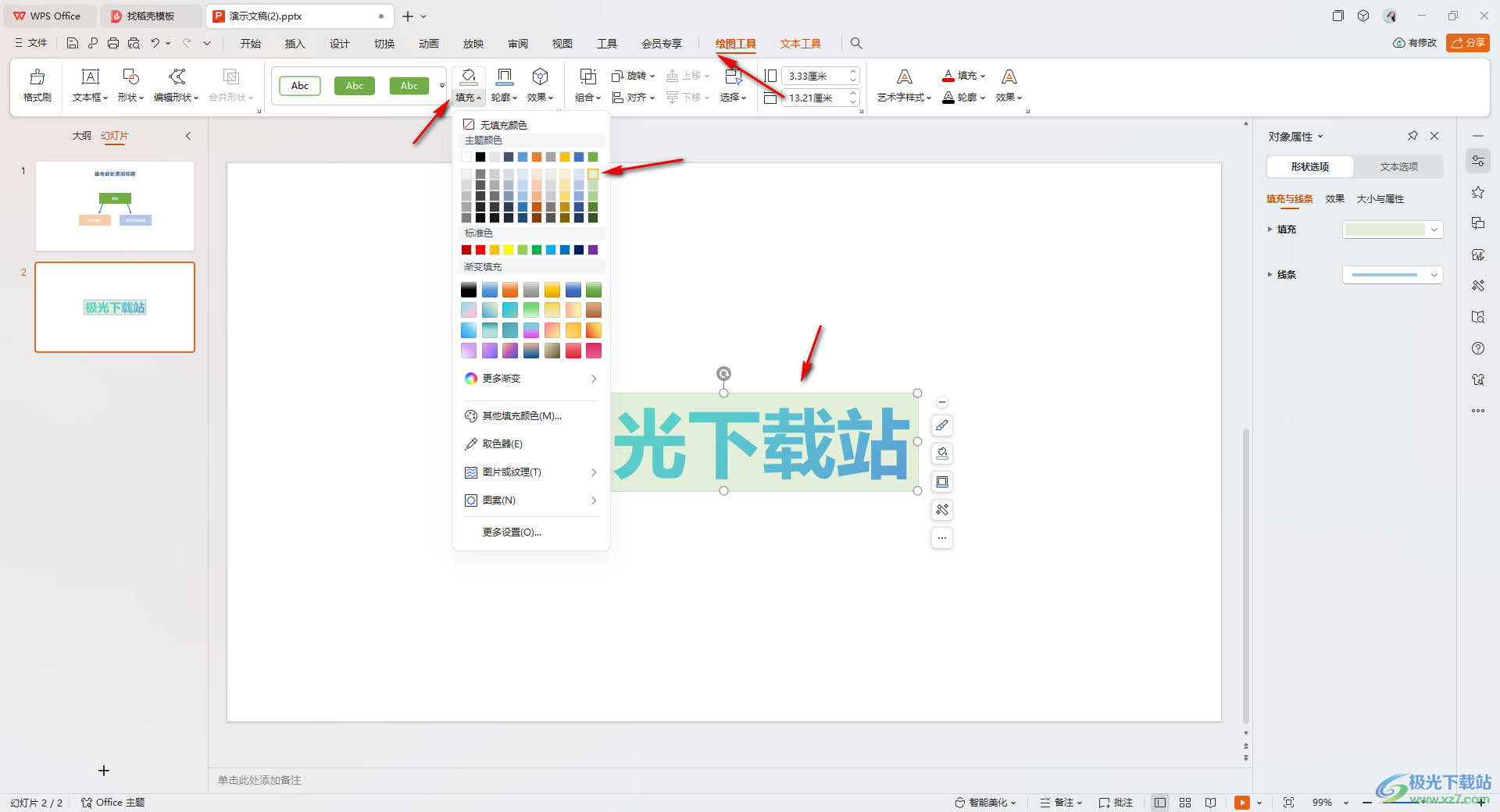Switch to Text Options (文本选项) pane tab
Screen dimensions: 1500x812
coord(1398,166)
